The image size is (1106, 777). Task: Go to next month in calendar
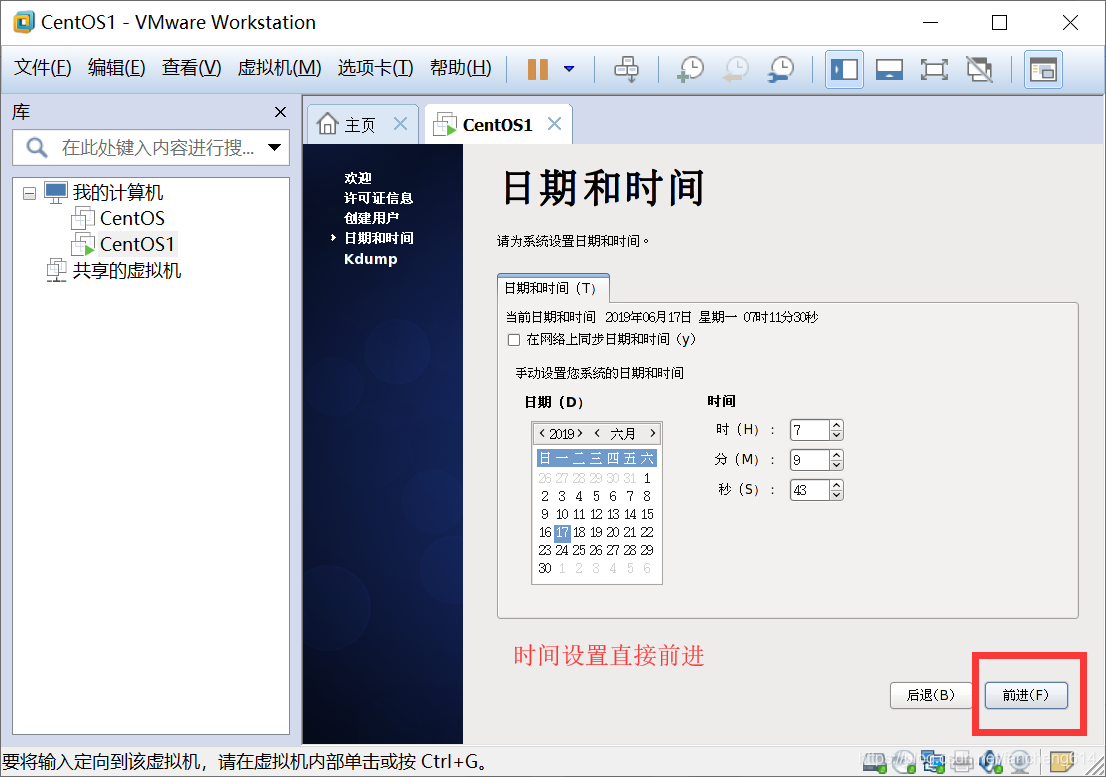coord(652,433)
